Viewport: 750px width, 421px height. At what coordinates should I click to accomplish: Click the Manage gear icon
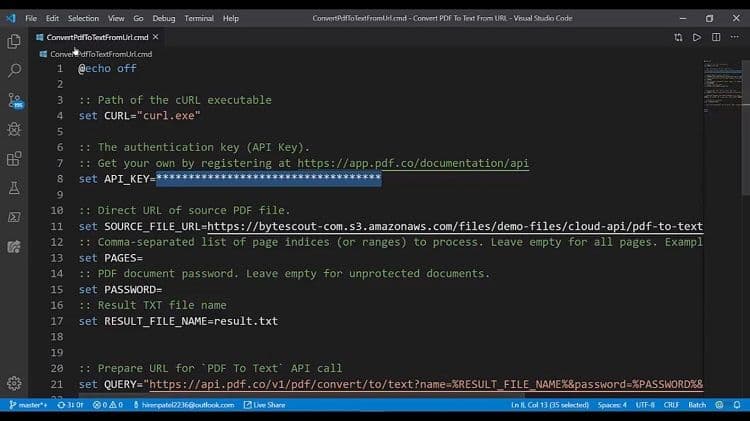[x=14, y=383]
